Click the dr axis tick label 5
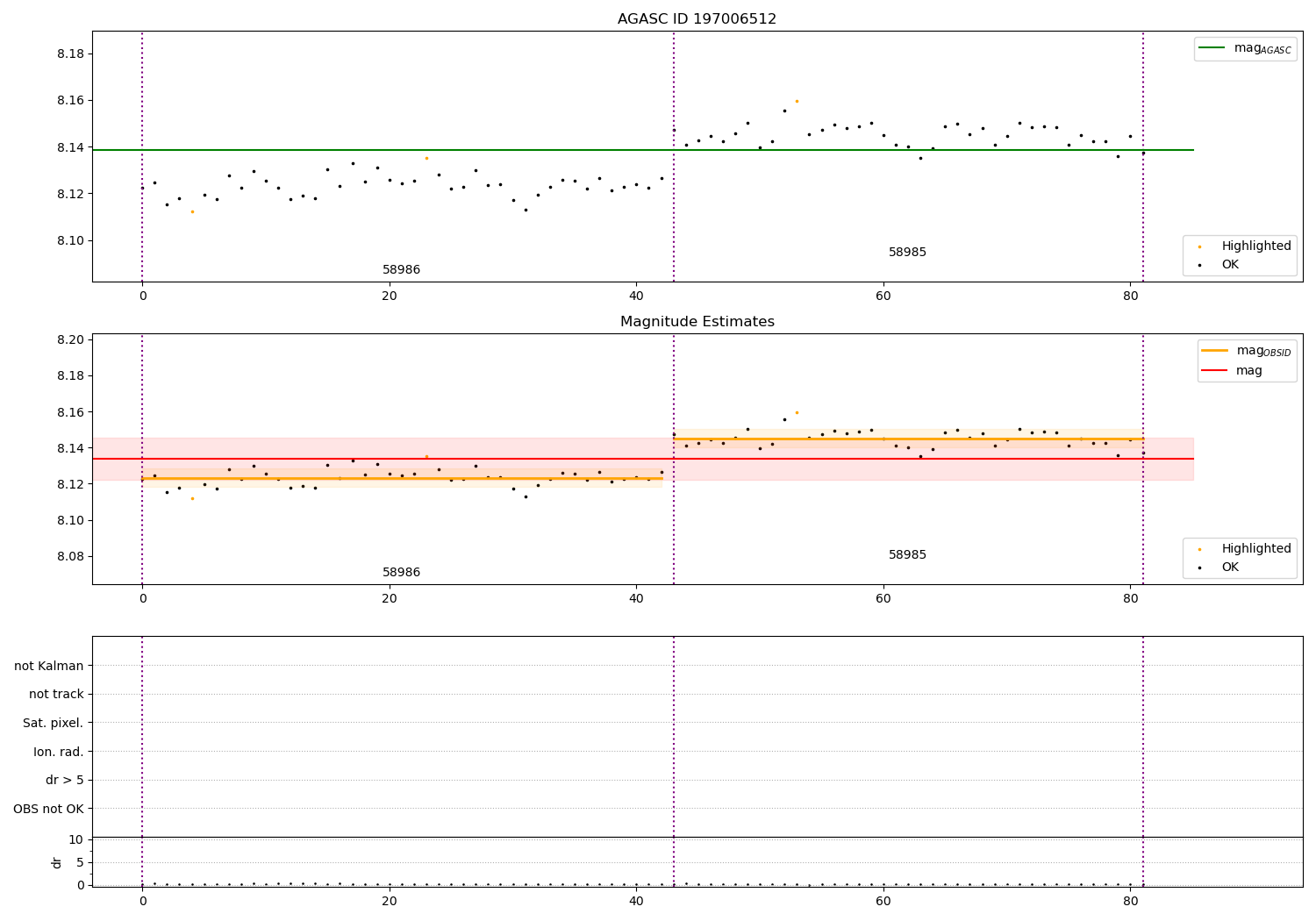1316x921 pixels. pyautogui.click(x=80, y=862)
